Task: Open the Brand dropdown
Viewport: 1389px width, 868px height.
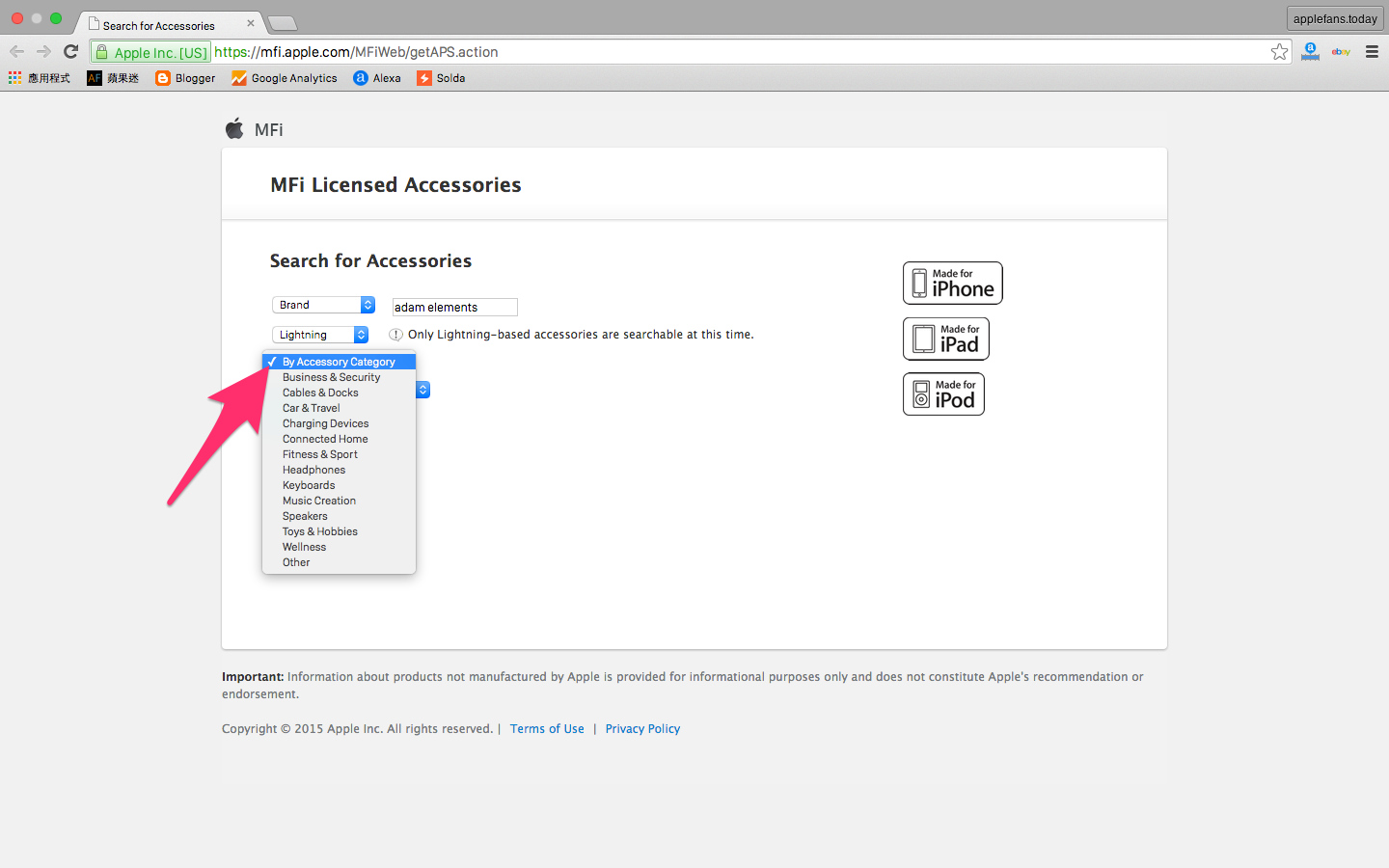Action: pyautogui.click(x=323, y=305)
